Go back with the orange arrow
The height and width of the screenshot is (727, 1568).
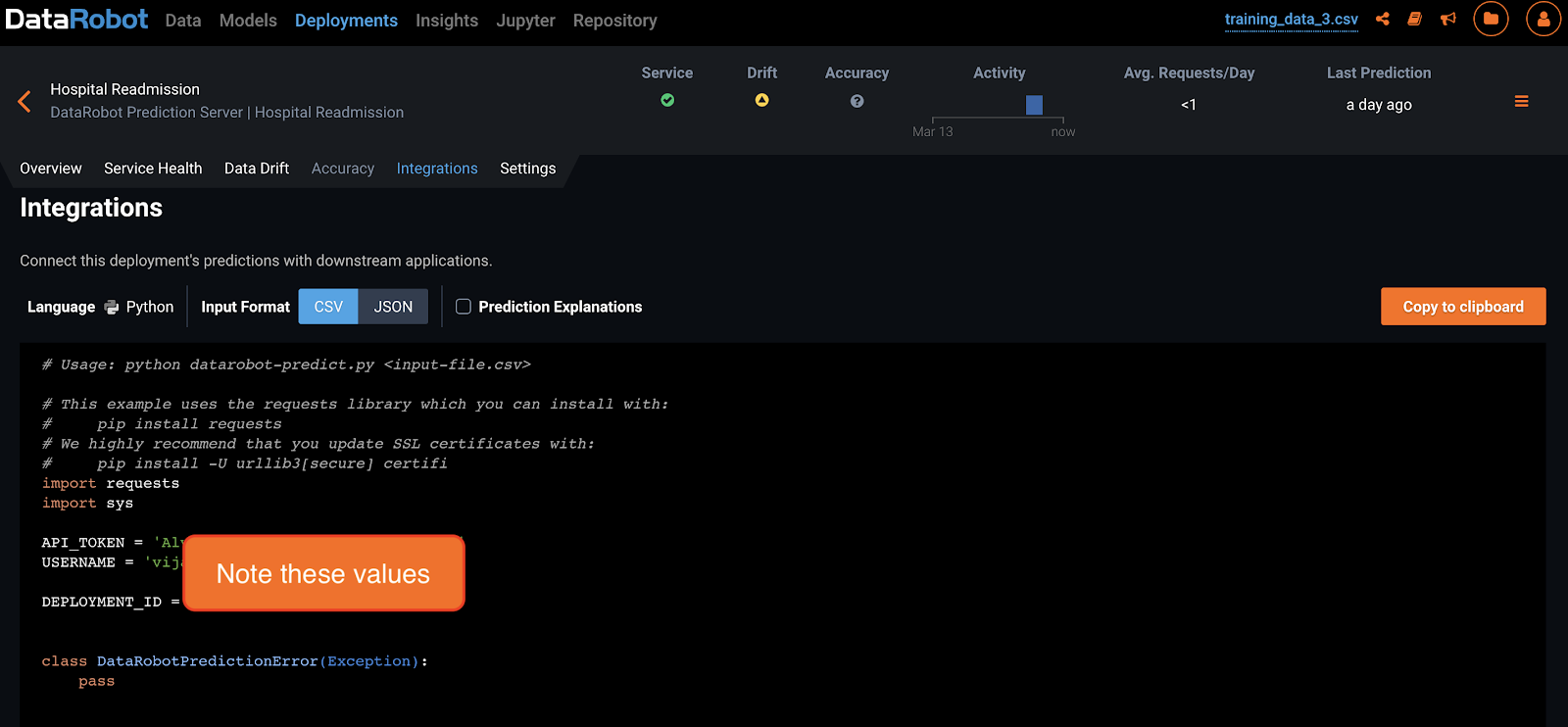pos(24,101)
